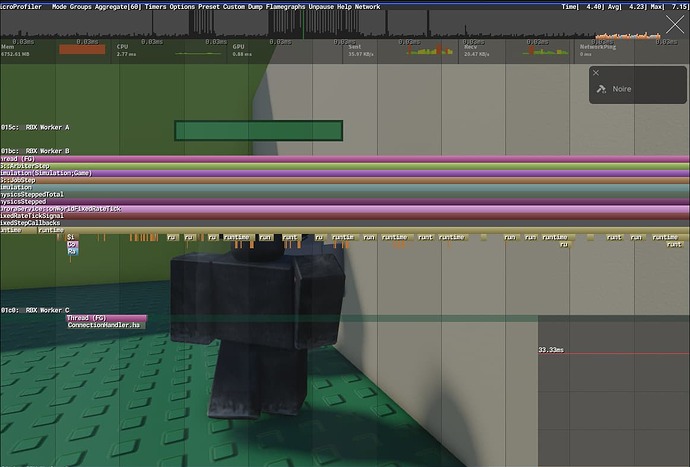Click the NetworkPing counter label

[x=598, y=47]
